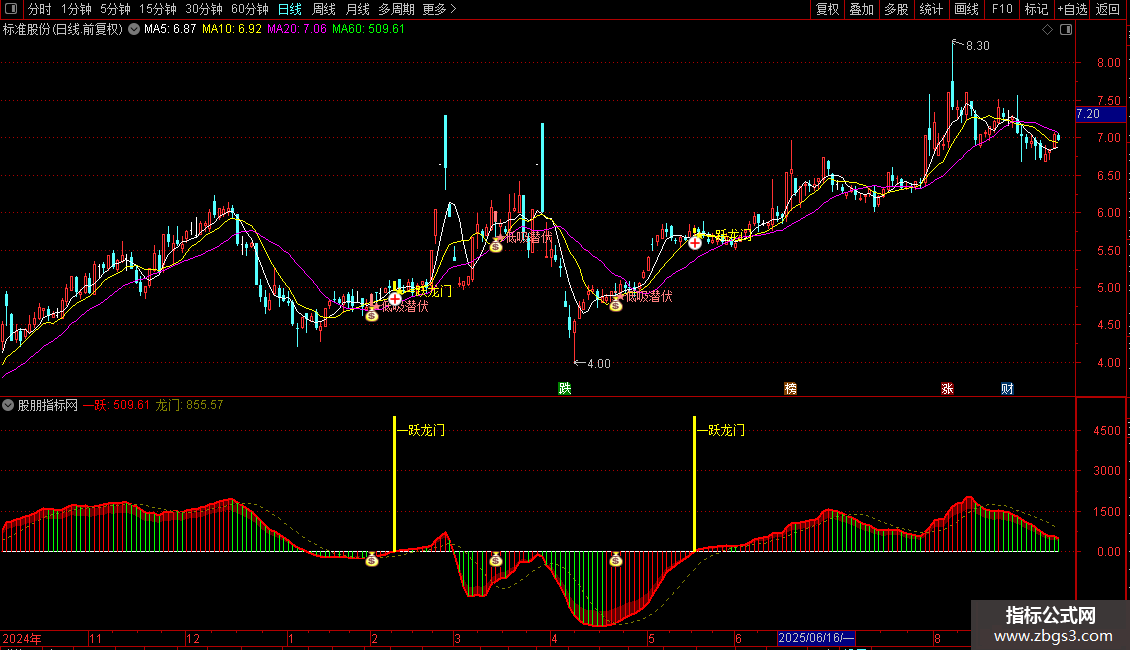Switch to 周线 weekly period
The width and height of the screenshot is (1130, 650).
(x=324, y=9)
